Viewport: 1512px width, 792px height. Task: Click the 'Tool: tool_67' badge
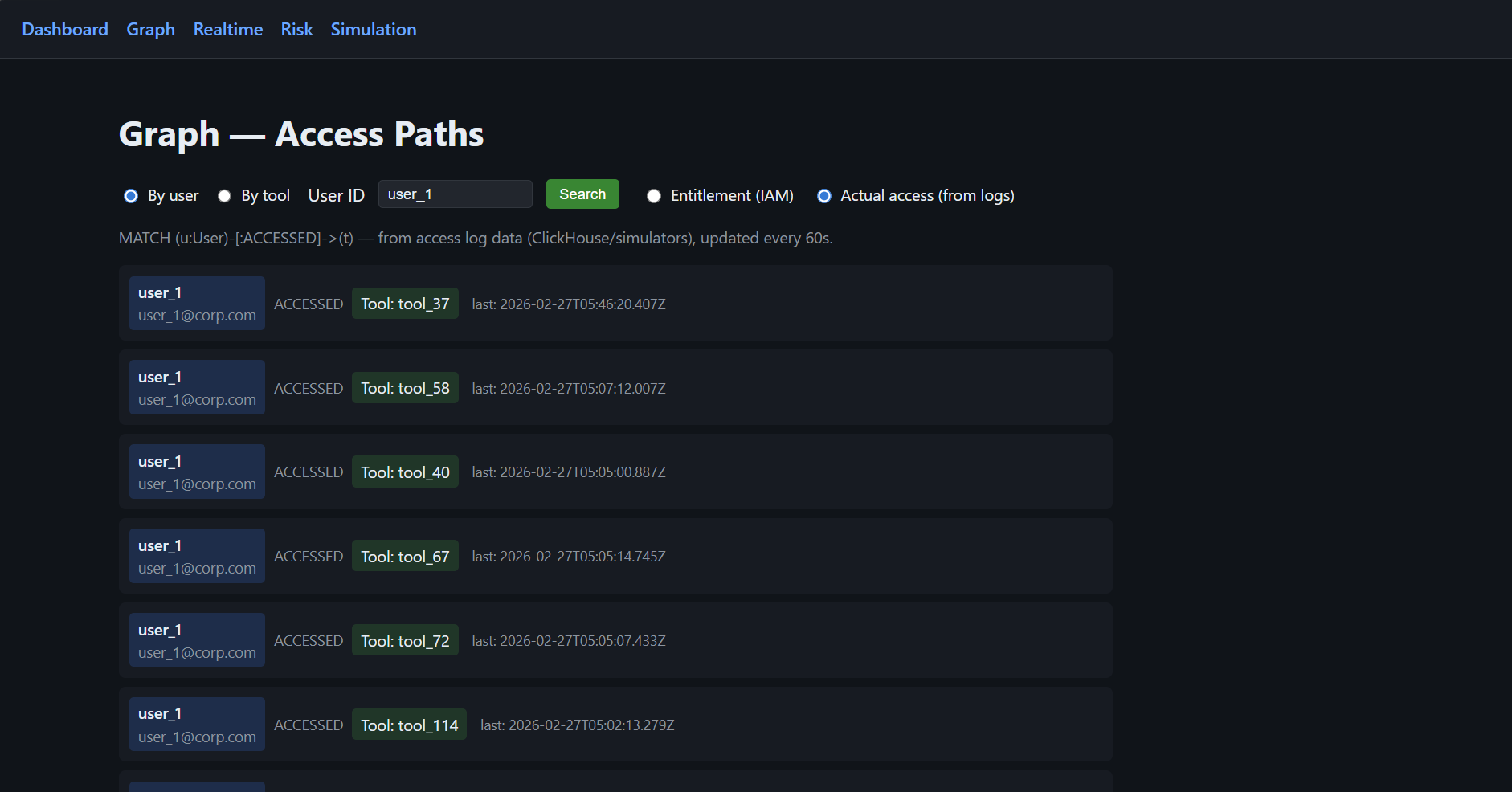(x=405, y=556)
